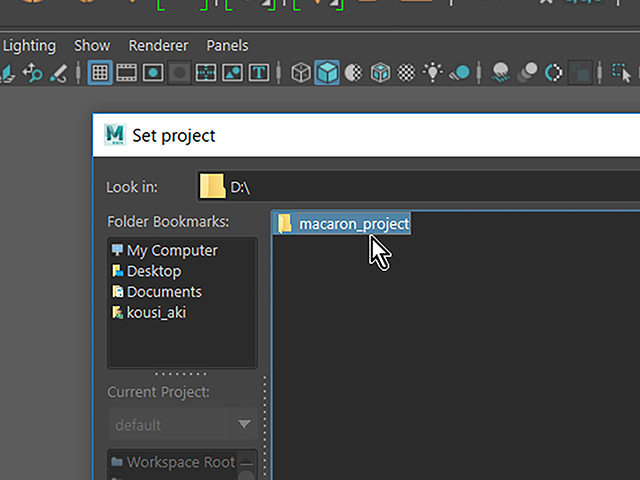
Task: Go to My Computer bookmark
Action: 165,250
